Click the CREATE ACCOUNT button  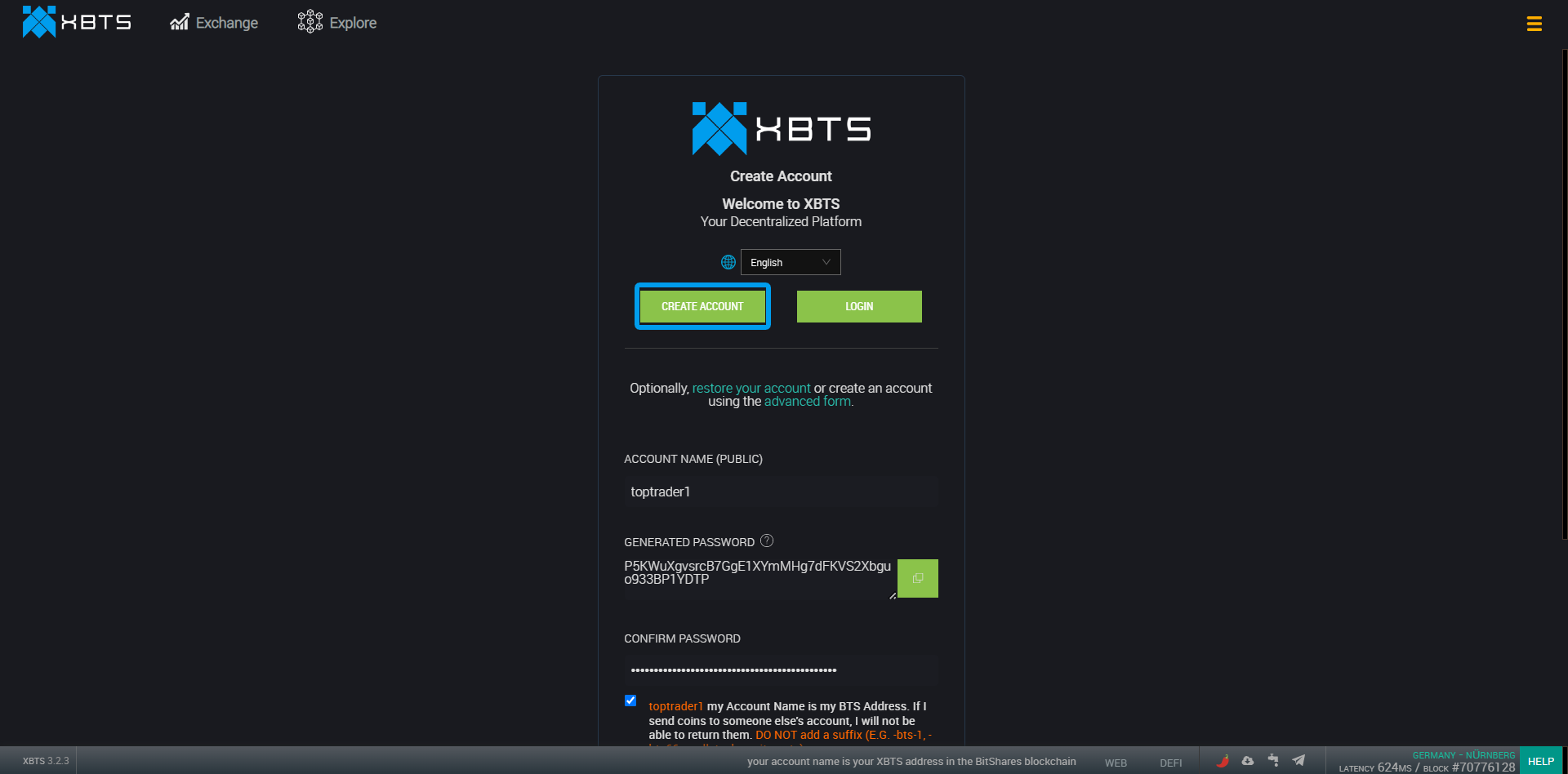(x=702, y=306)
